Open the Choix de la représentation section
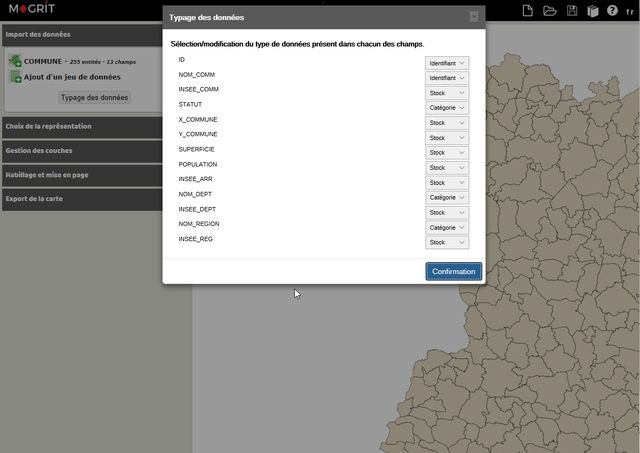The image size is (640, 453). click(x=96, y=127)
